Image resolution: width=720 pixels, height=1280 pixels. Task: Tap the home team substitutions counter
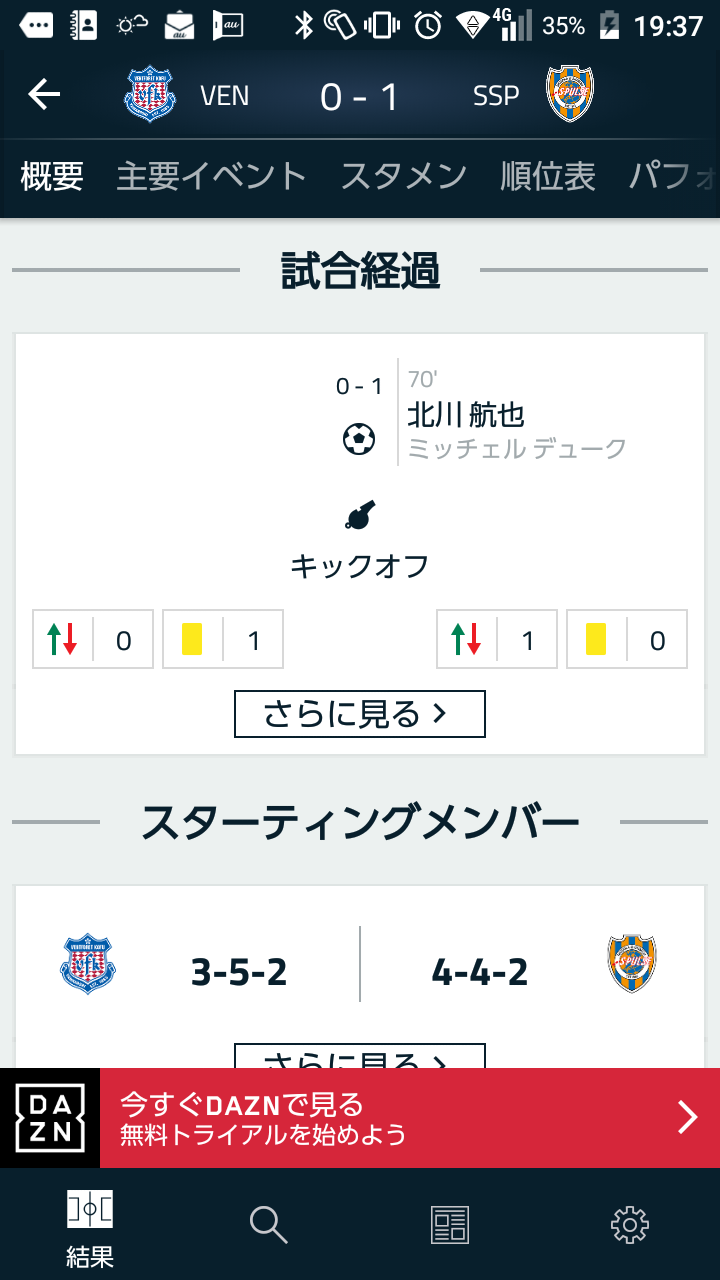(93, 640)
